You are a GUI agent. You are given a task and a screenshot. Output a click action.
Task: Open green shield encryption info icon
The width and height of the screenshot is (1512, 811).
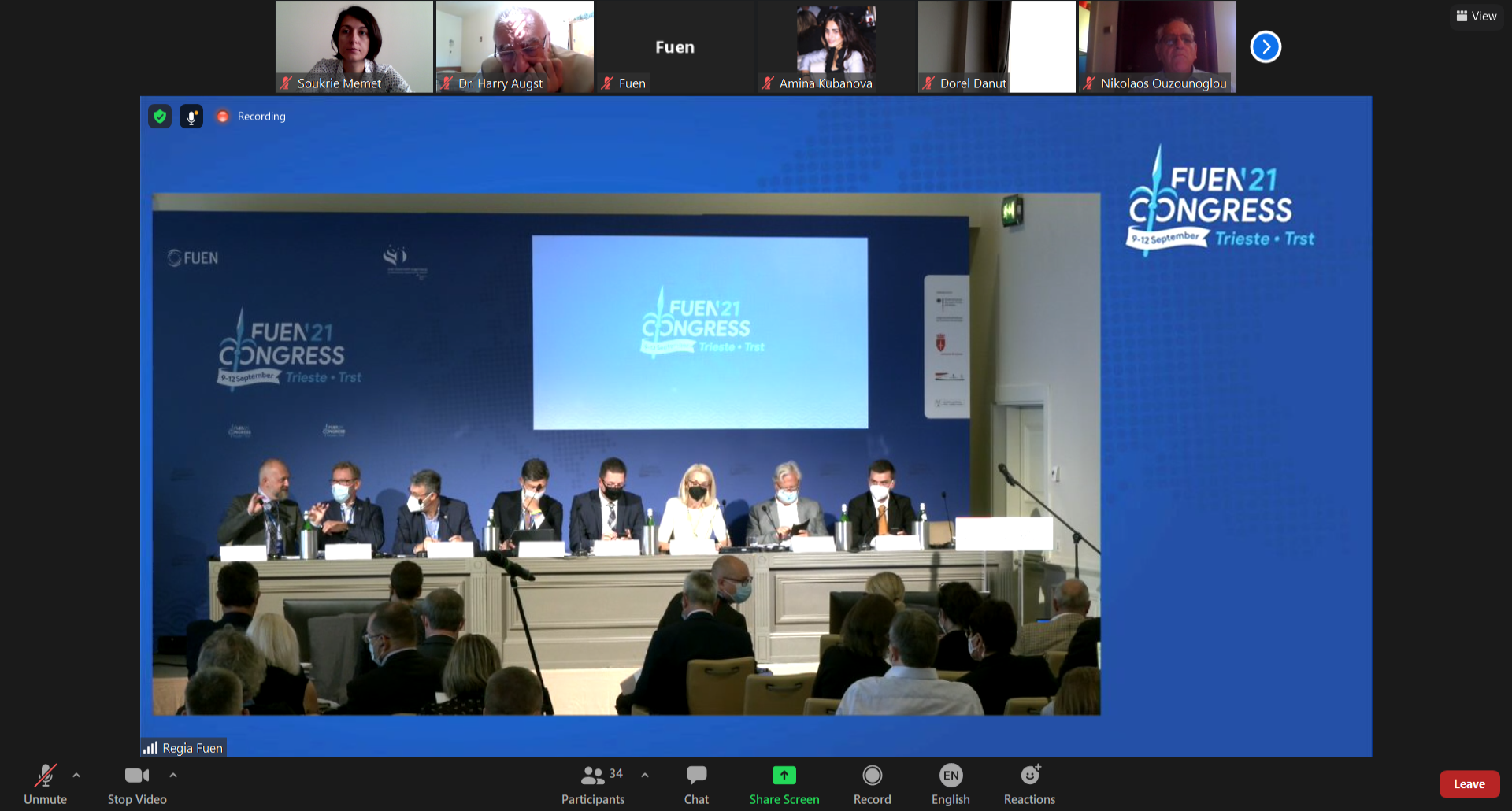(160, 117)
